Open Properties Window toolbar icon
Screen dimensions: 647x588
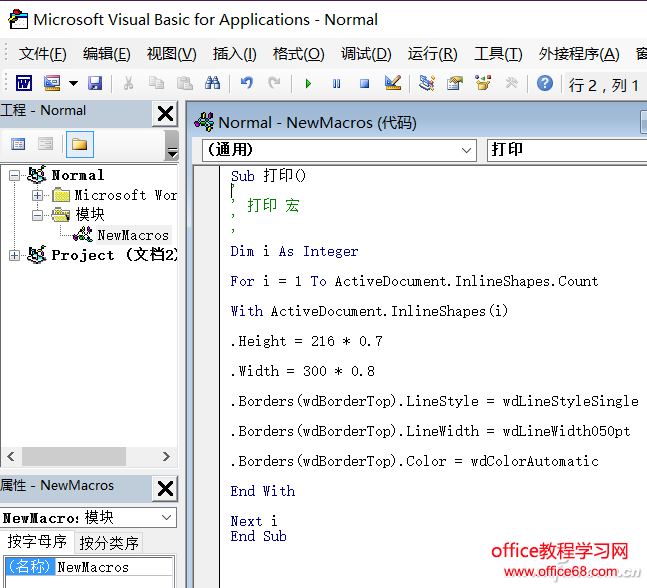click(x=455, y=83)
